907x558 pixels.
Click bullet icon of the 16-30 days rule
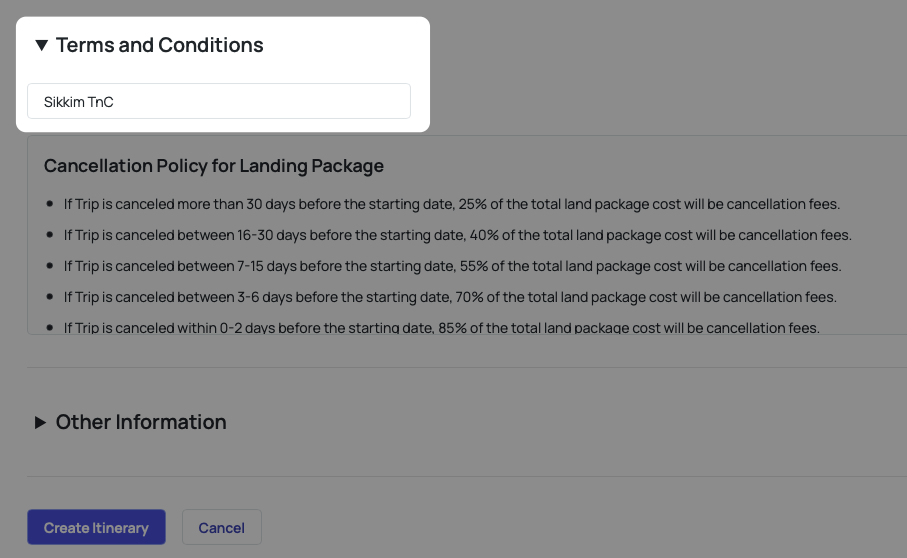50,235
